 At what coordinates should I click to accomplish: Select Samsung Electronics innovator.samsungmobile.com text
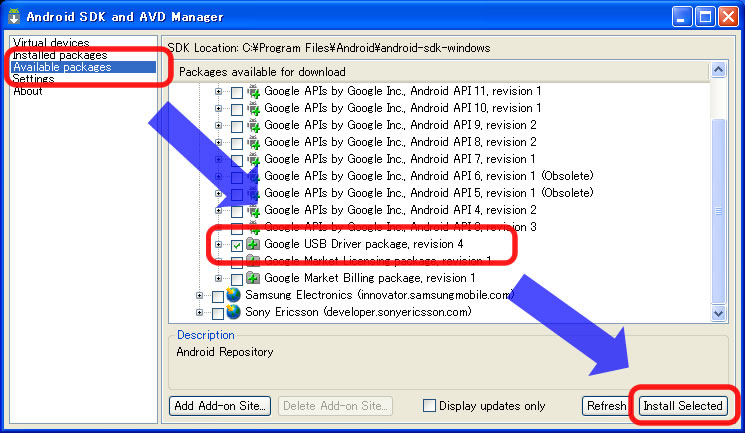(x=380, y=295)
